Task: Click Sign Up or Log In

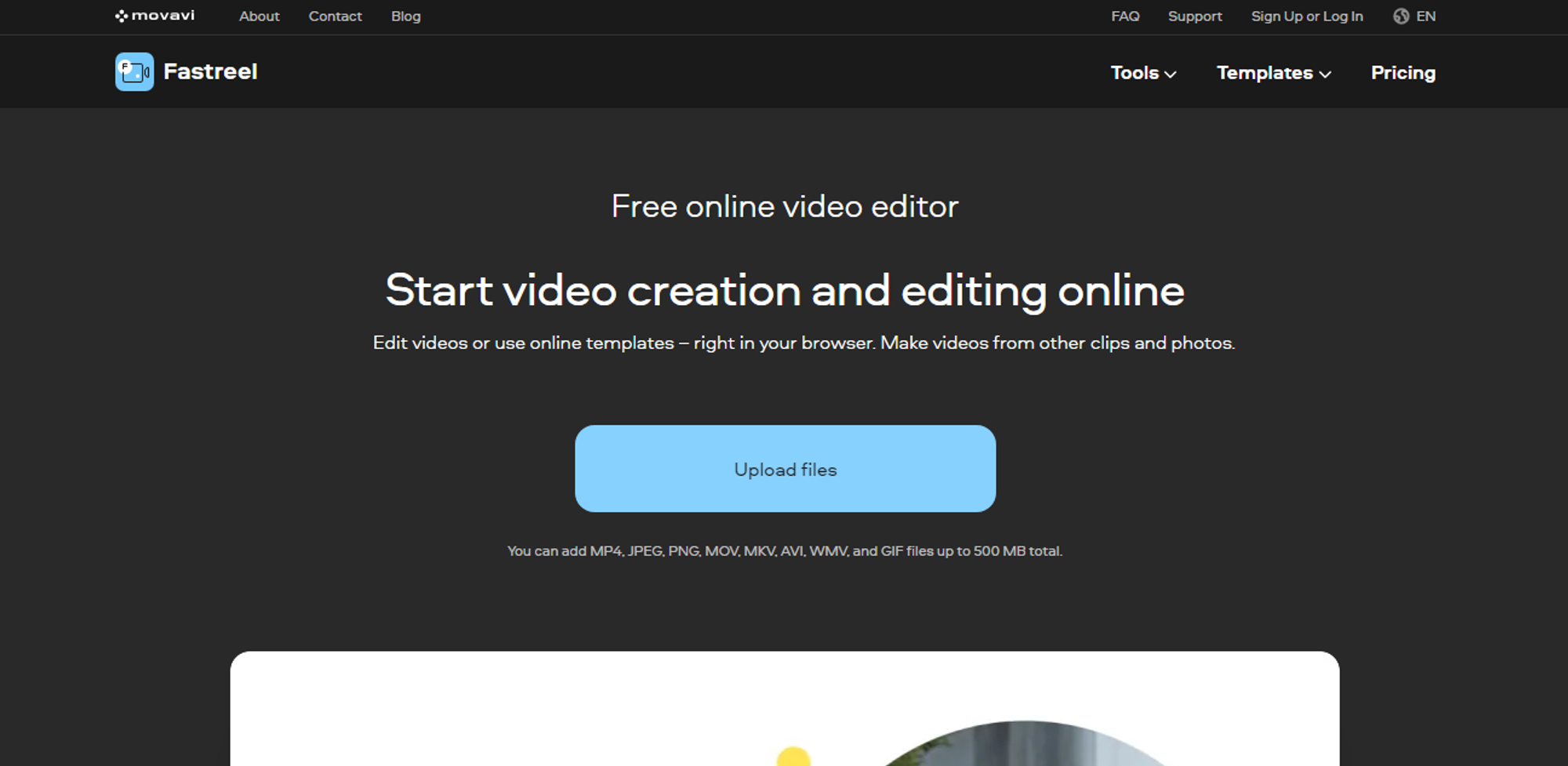Action: pyautogui.click(x=1307, y=16)
